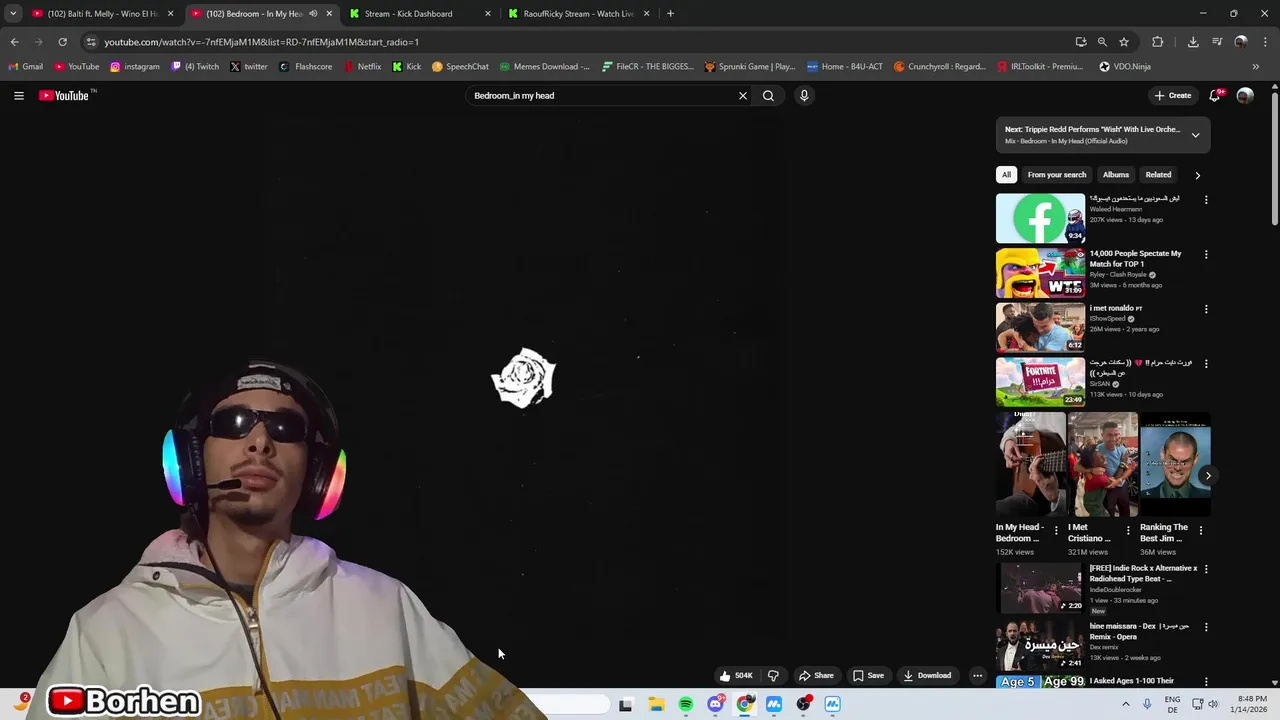The height and width of the screenshot is (720, 1280).
Task: Show more filter chips with arrow
Action: 1197,175
